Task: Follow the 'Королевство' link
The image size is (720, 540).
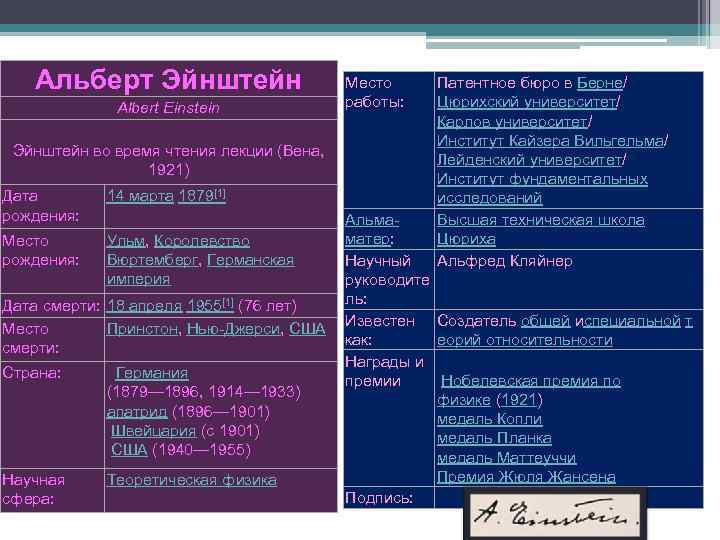Action: [x=202, y=241]
